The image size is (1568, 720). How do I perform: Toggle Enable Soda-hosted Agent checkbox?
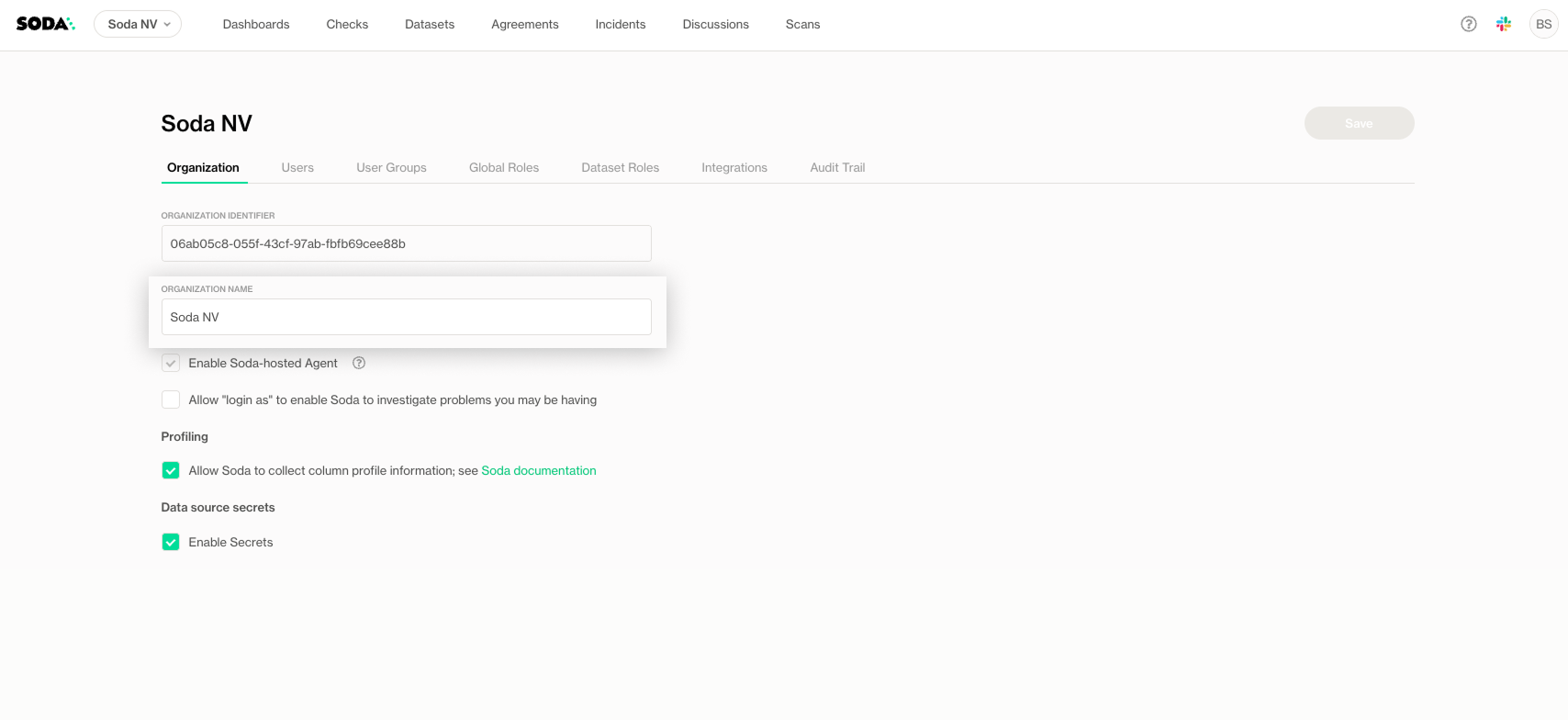pyautogui.click(x=171, y=363)
